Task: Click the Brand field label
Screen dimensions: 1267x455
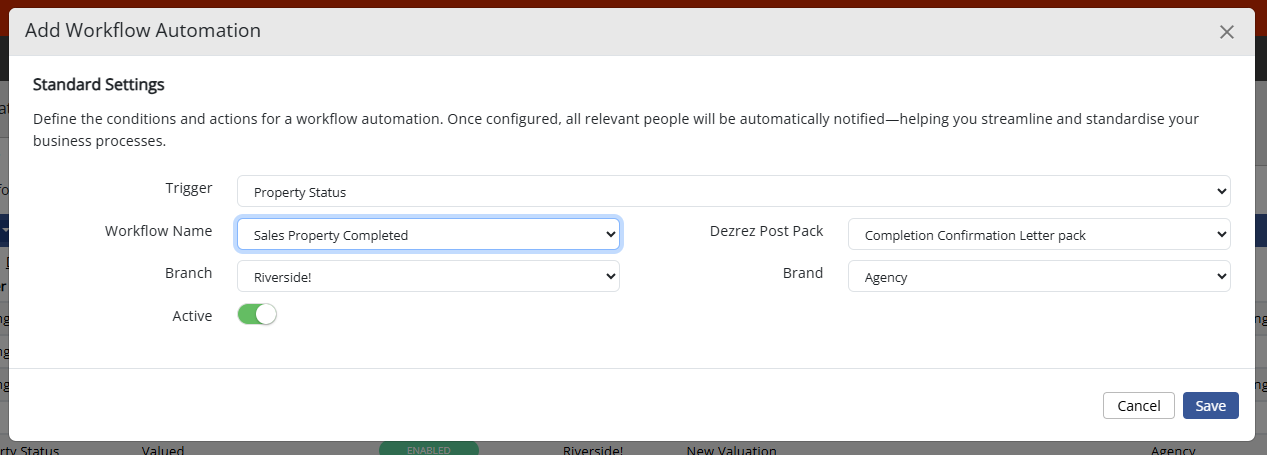Action: click(x=802, y=273)
